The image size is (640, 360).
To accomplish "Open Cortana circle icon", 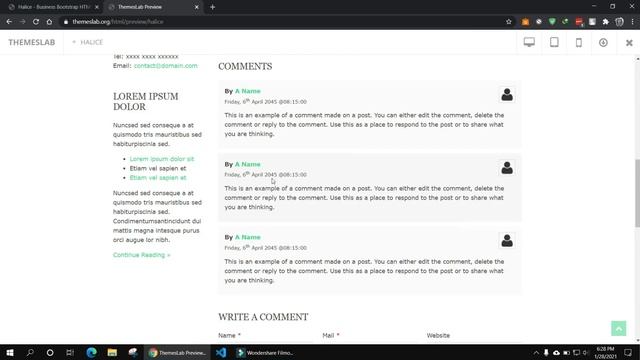I will click(x=50, y=353).
